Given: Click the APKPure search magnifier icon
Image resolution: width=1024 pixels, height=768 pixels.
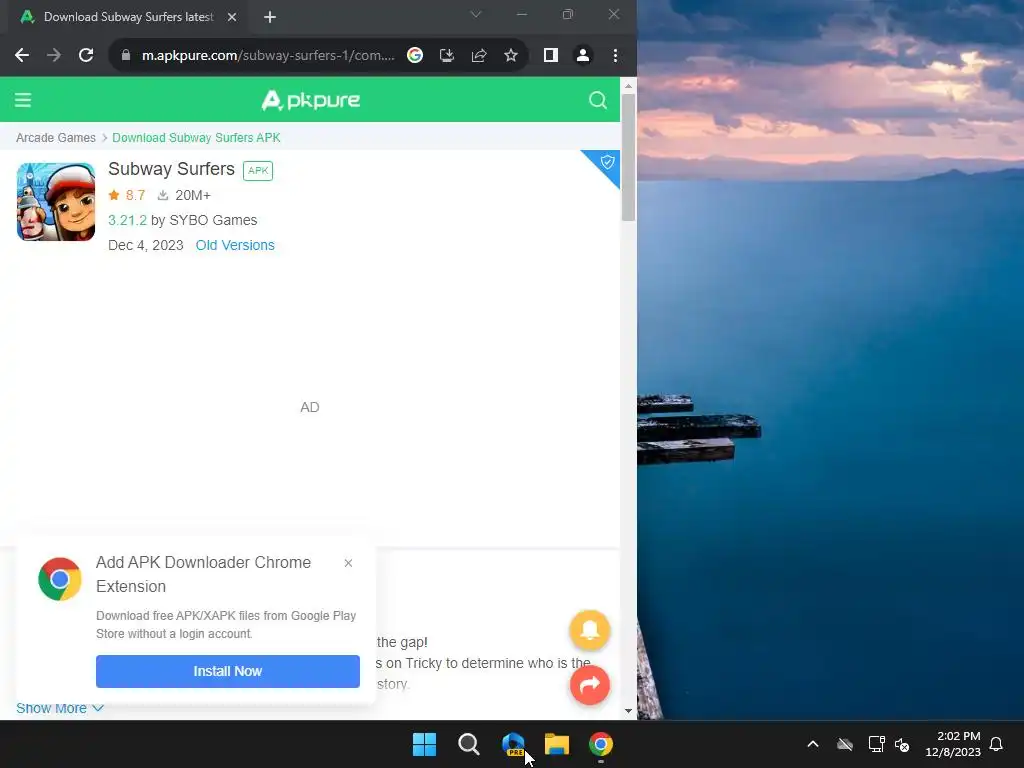Looking at the screenshot, I should [598, 100].
